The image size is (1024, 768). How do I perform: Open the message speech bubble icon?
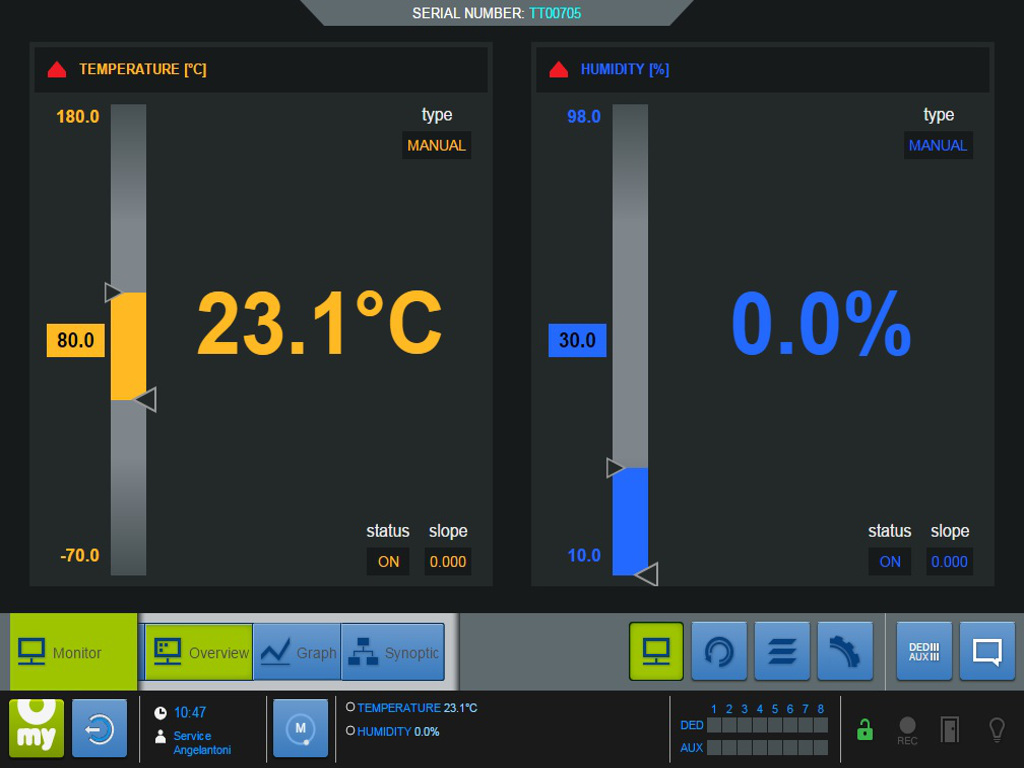pos(987,651)
